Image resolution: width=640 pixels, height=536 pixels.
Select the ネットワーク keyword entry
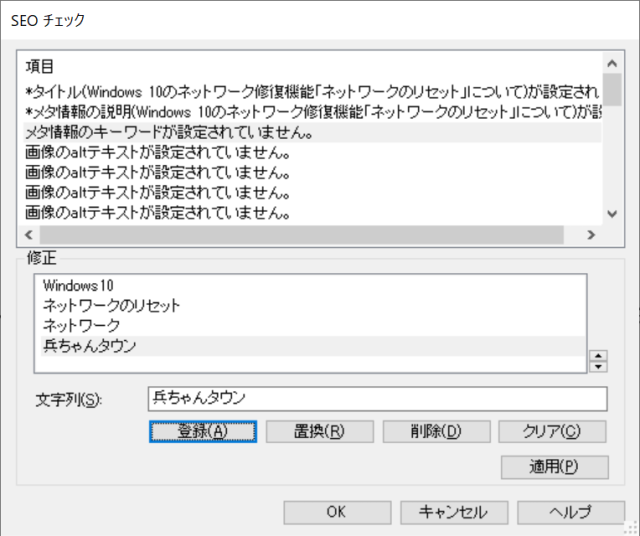point(313,326)
